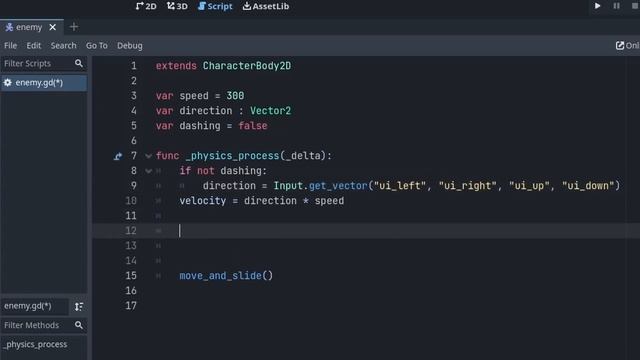Click 'velocity' on line 10
The image size is (640, 360).
pos(202,201)
